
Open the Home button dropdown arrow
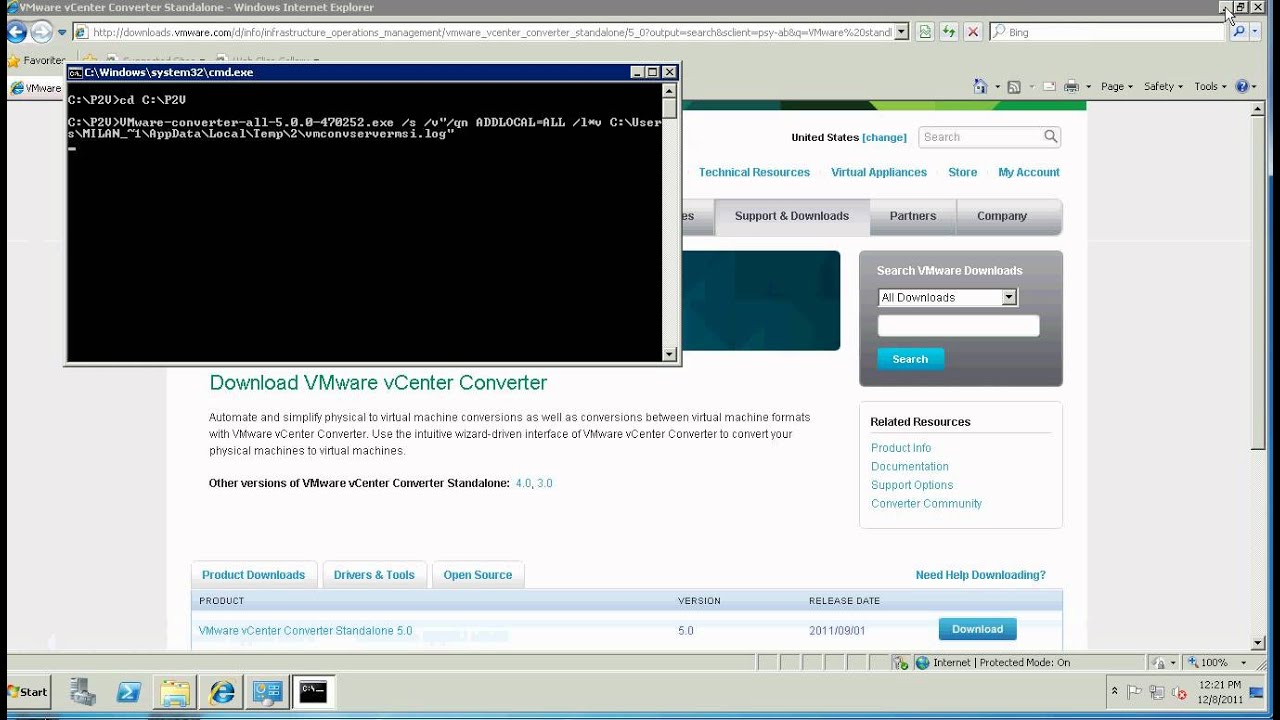click(997, 87)
